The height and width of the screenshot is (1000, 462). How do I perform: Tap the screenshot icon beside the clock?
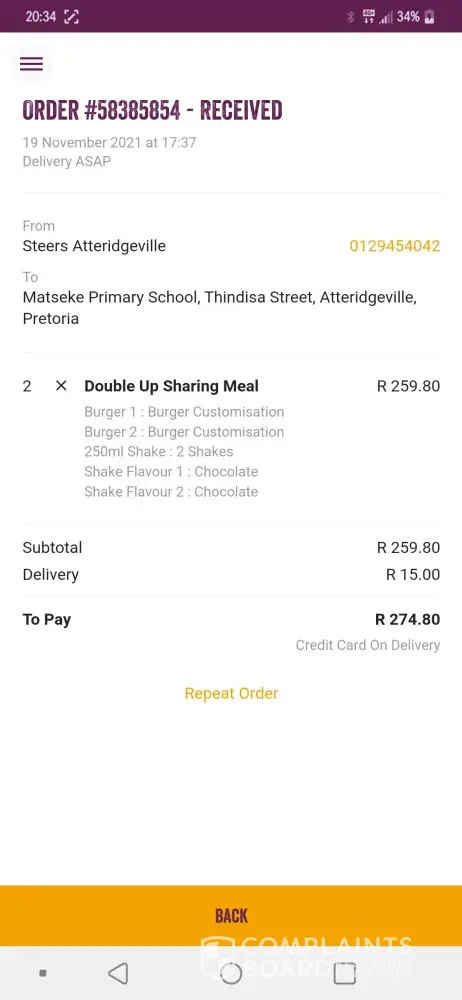71,17
